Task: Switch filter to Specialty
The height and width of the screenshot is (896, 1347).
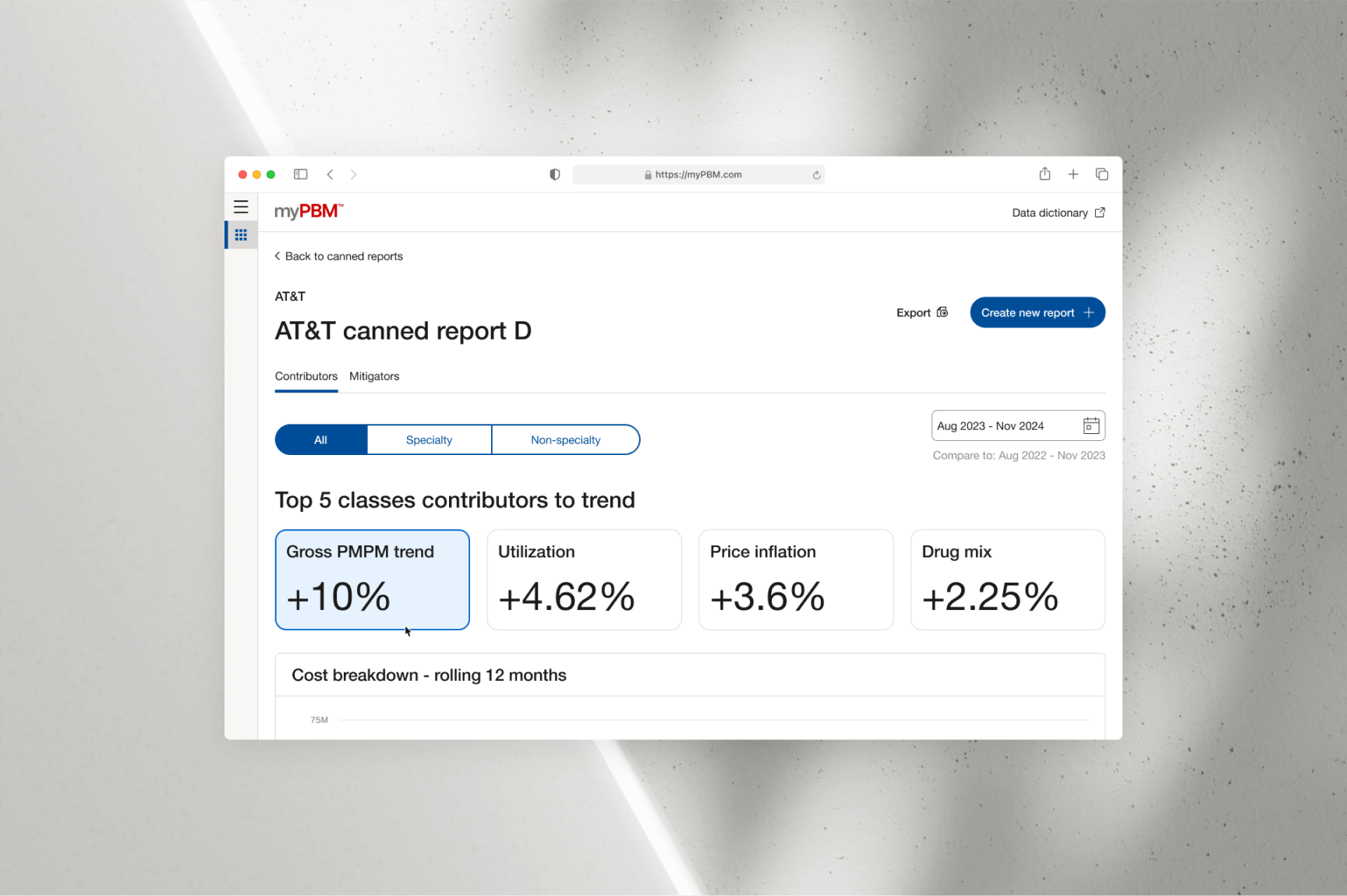Action: [x=429, y=440]
